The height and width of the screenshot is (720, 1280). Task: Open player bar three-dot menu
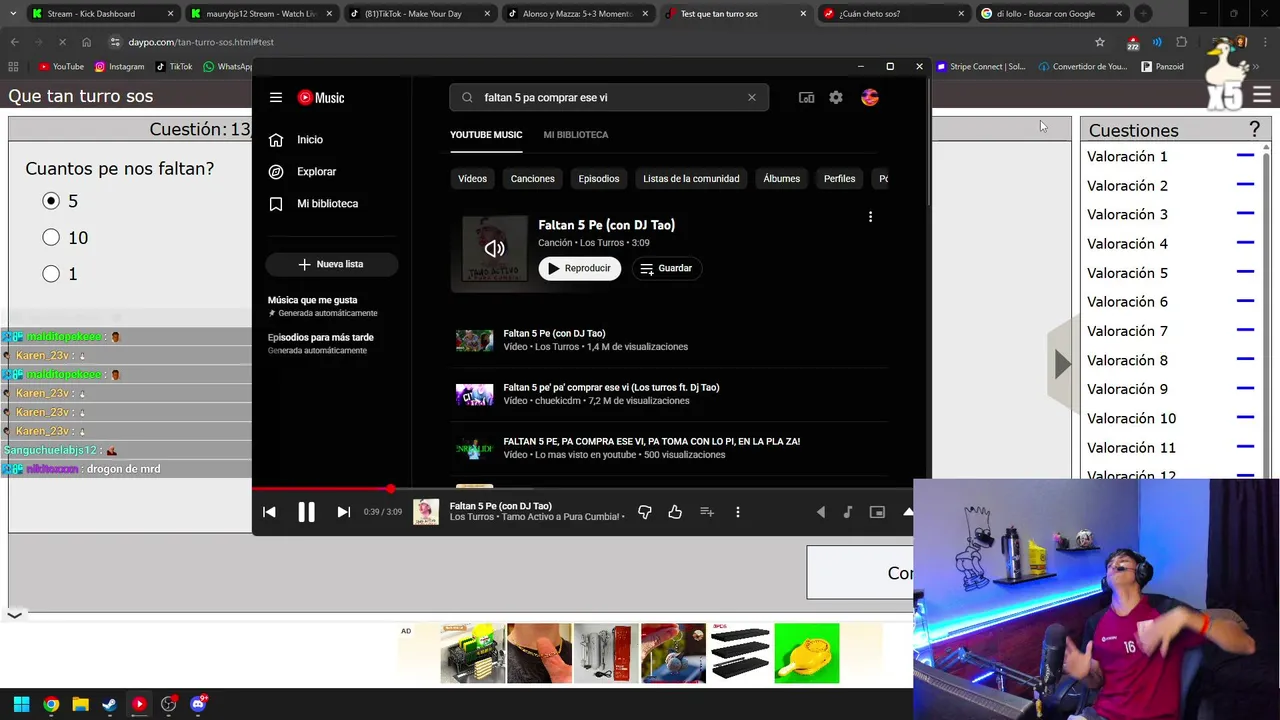pyautogui.click(x=738, y=512)
